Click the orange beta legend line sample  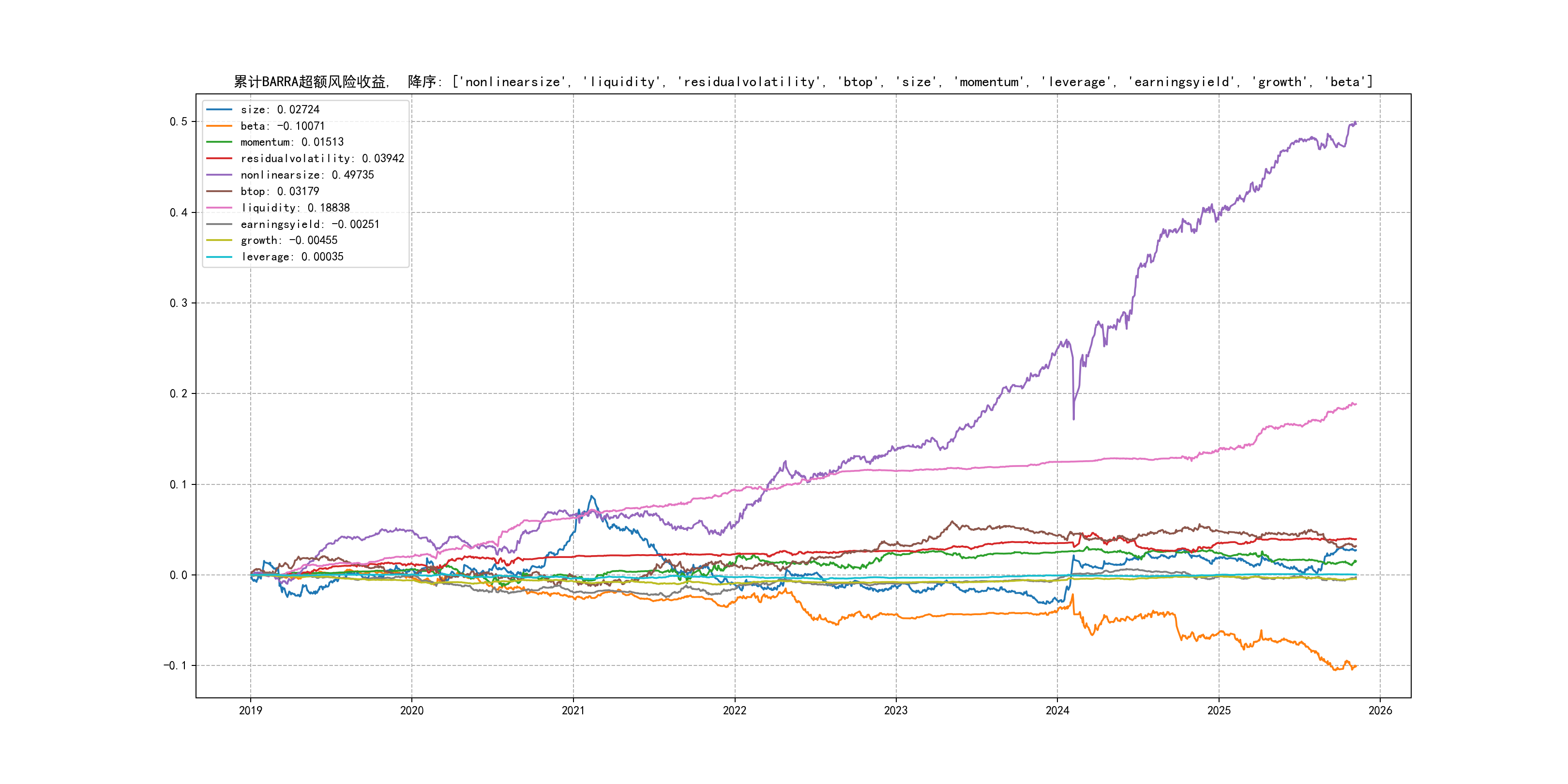[x=219, y=126]
